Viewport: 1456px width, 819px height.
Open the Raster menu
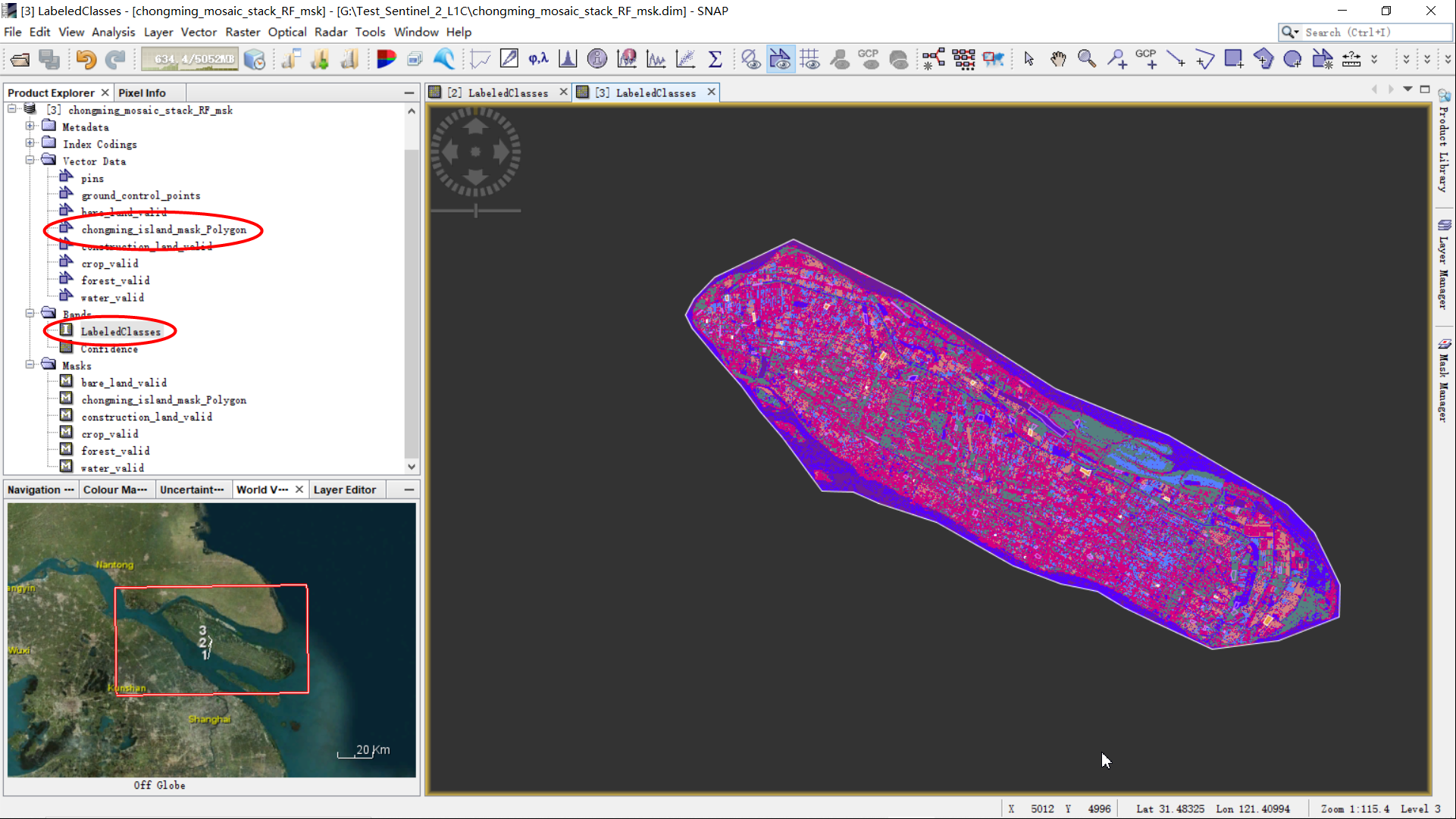243,32
